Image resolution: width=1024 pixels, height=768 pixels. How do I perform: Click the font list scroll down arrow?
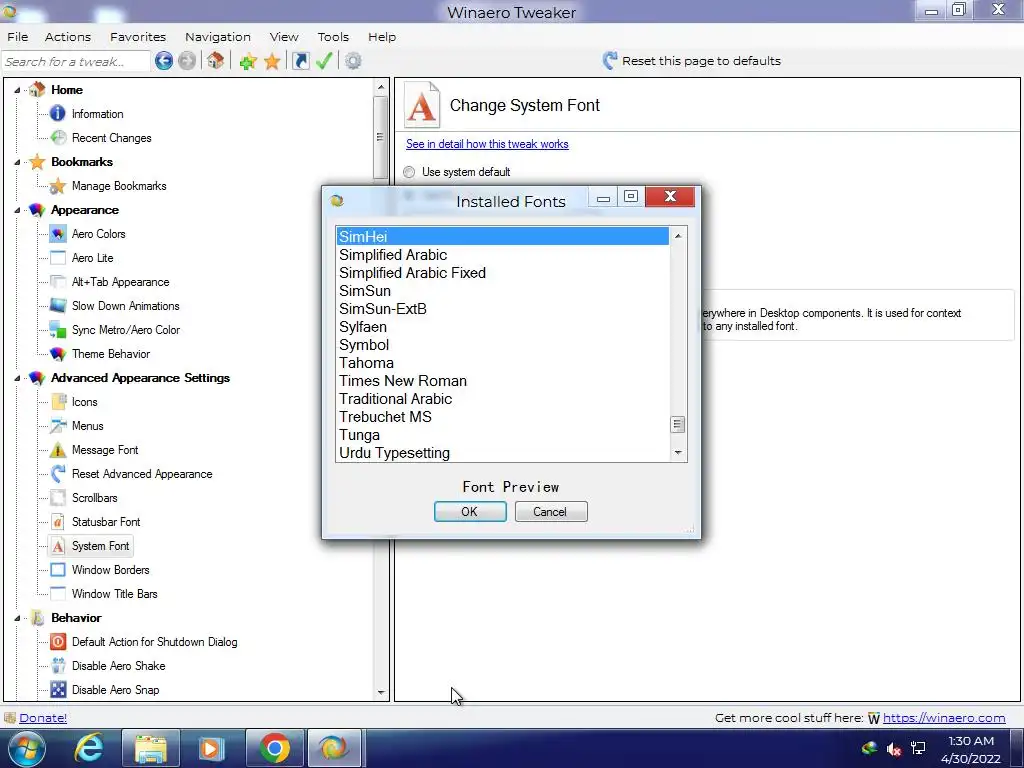point(678,453)
